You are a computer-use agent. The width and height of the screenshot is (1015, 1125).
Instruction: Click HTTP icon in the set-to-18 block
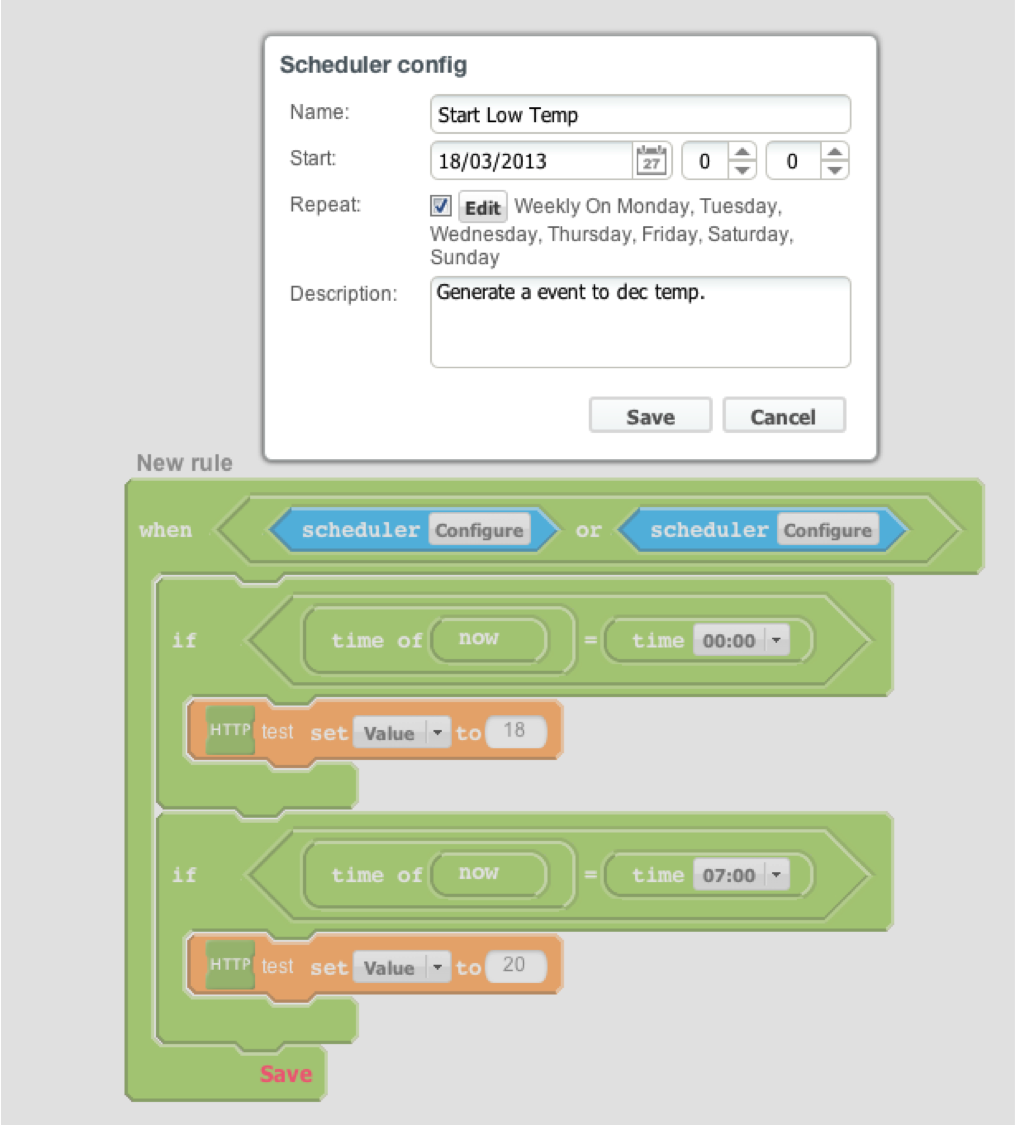pos(230,731)
